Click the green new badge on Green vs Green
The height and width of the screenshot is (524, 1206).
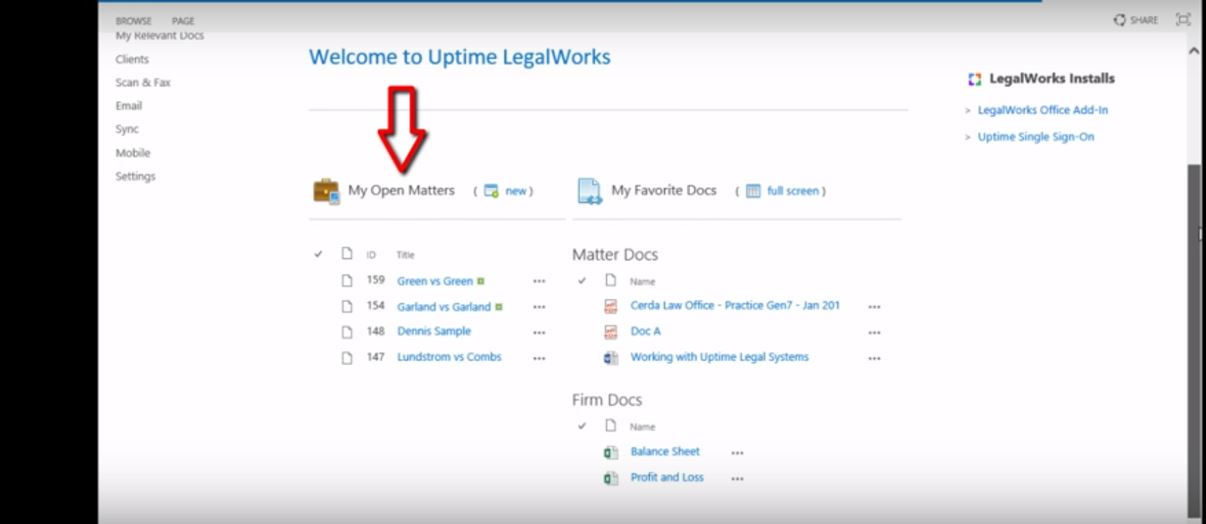[x=481, y=281]
